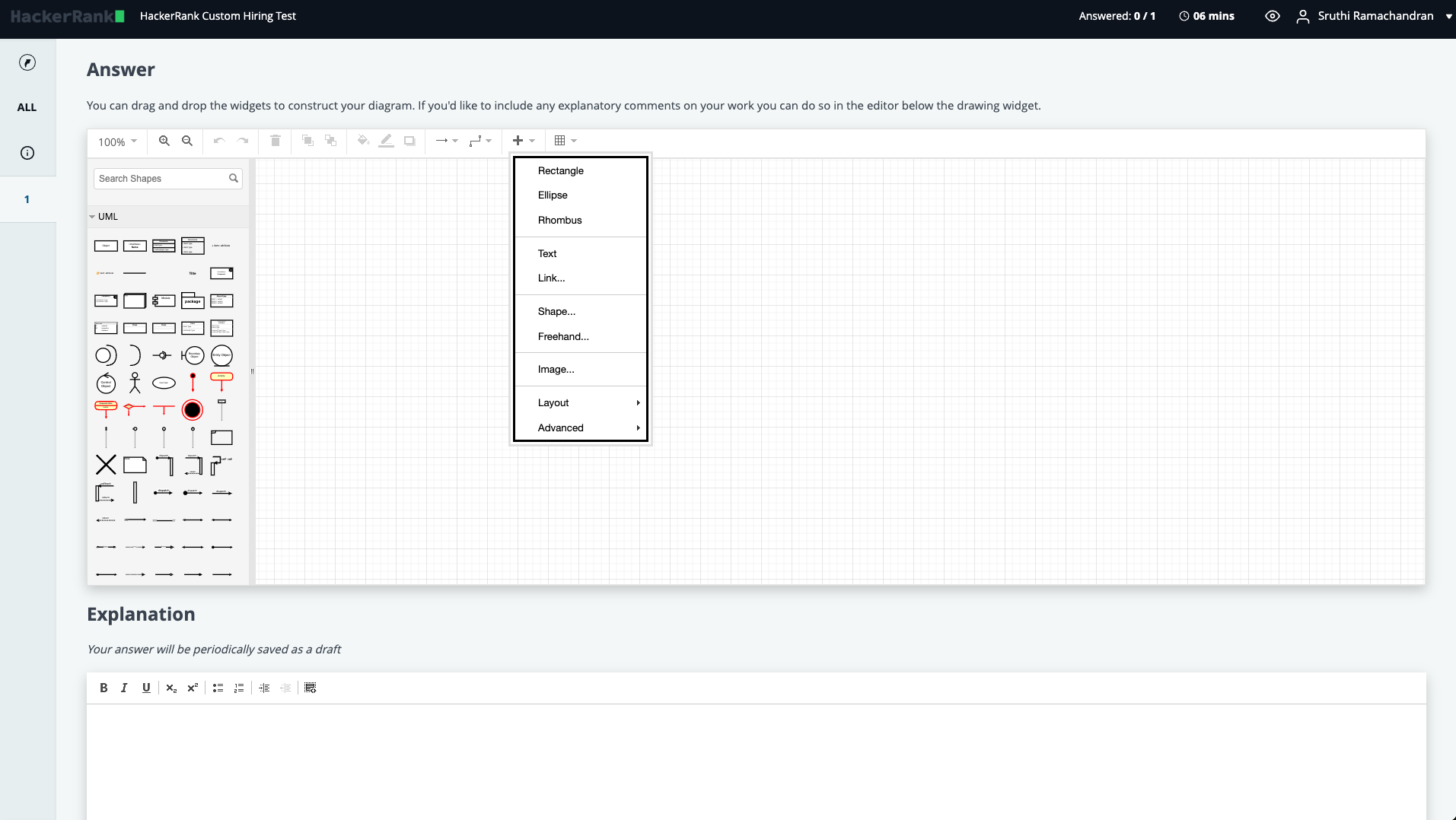Open the table grid dropdown in toolbar
1456x820 pixels.
coord(566,141)
